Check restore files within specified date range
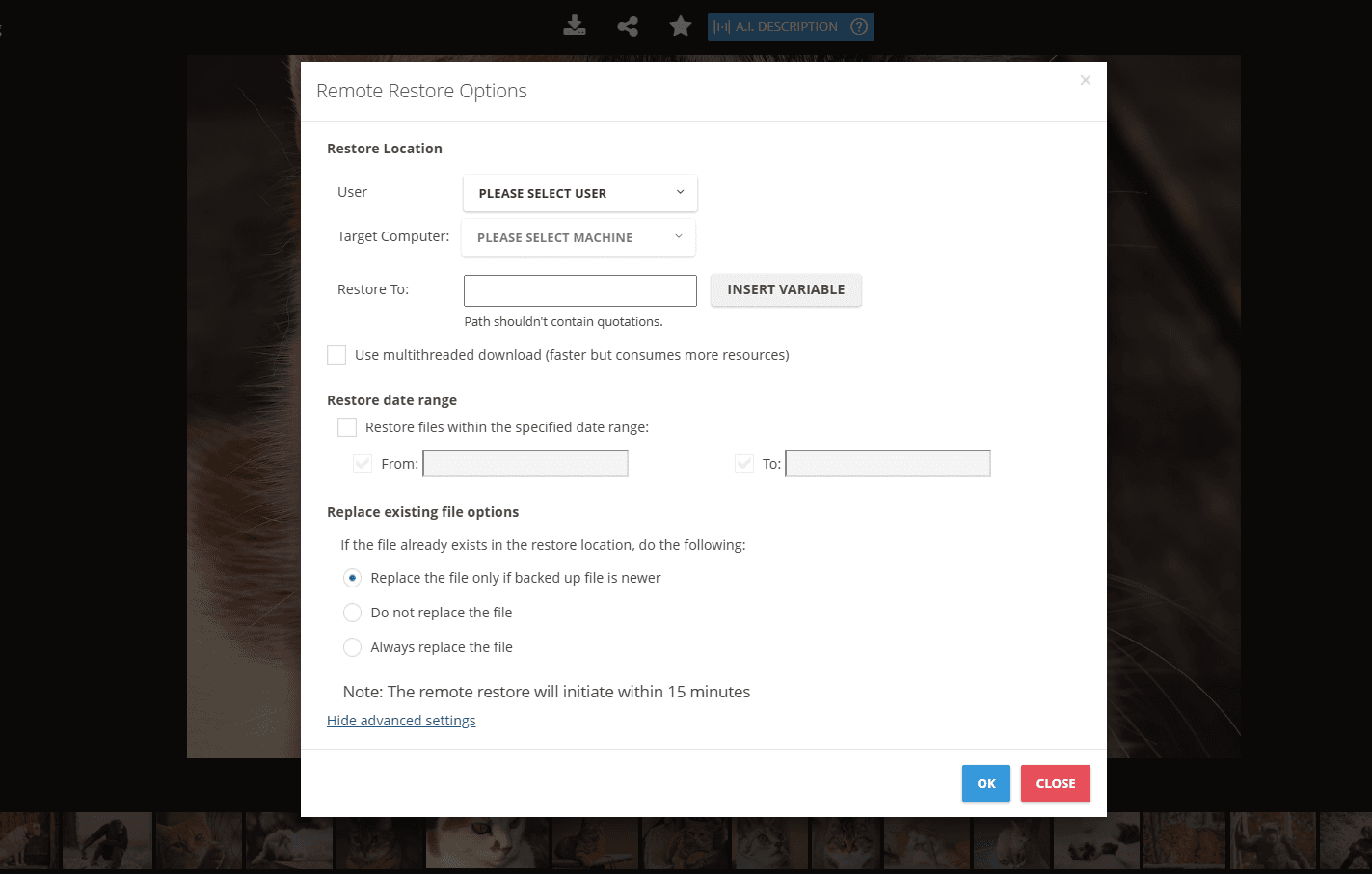This screenshot has width=1372, height=874. click(347, 426)
